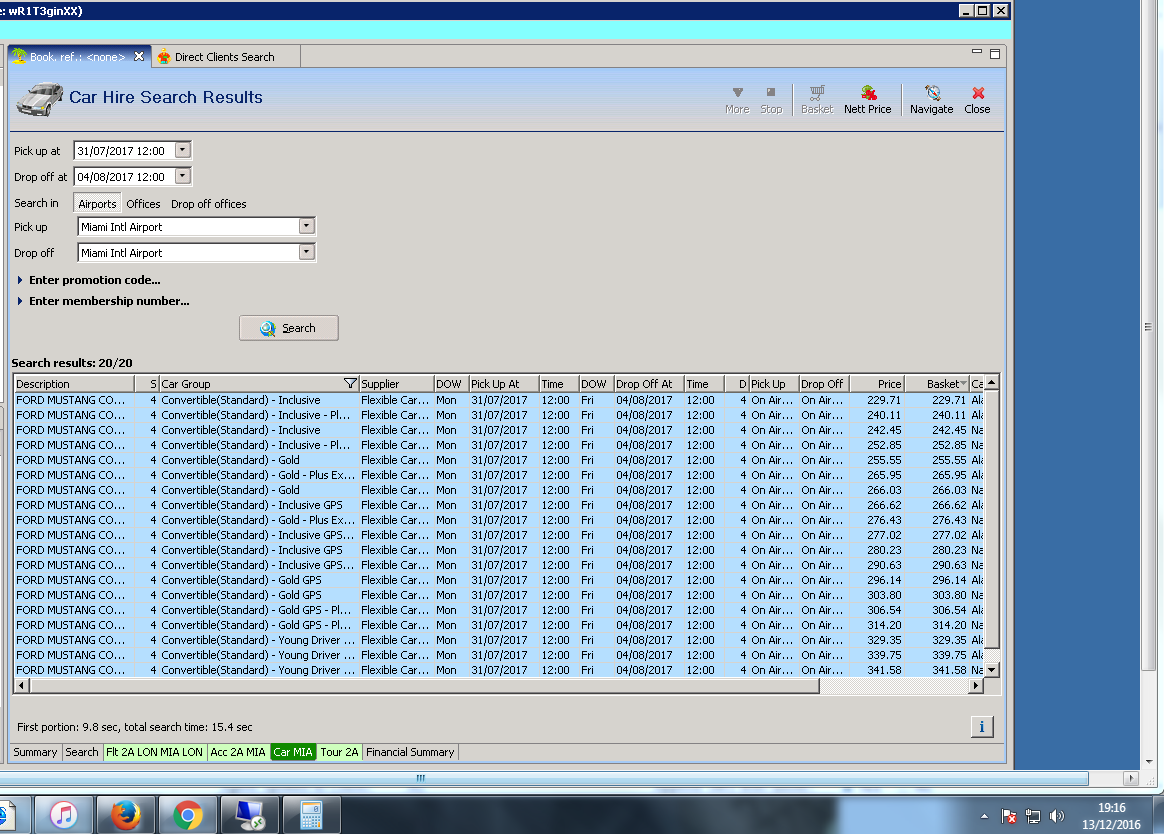
Task: Open the Pick up airport dropdown
Action: 307,226
